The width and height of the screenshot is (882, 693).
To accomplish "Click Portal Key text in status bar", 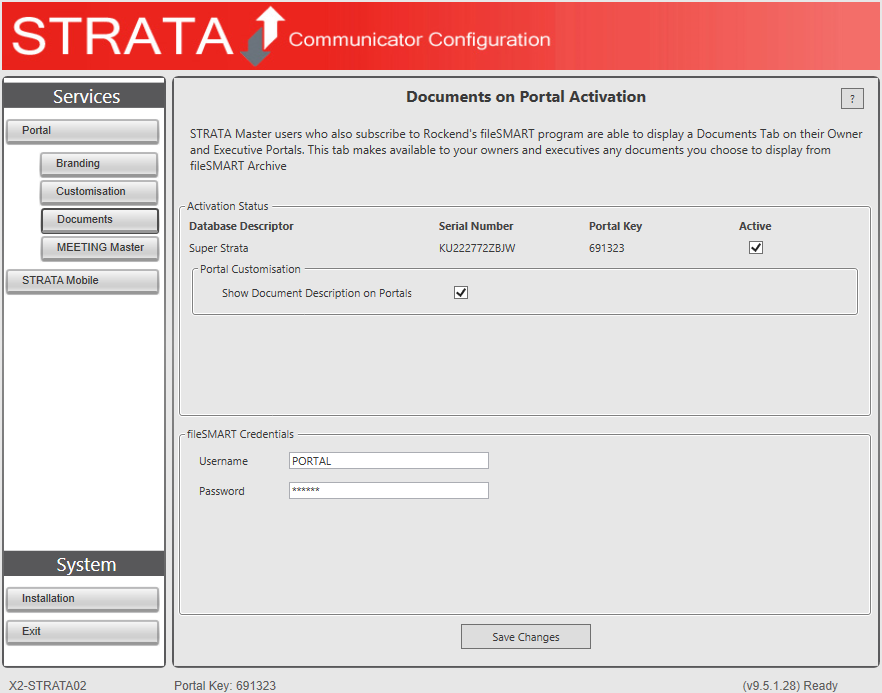I will (225, 686).
